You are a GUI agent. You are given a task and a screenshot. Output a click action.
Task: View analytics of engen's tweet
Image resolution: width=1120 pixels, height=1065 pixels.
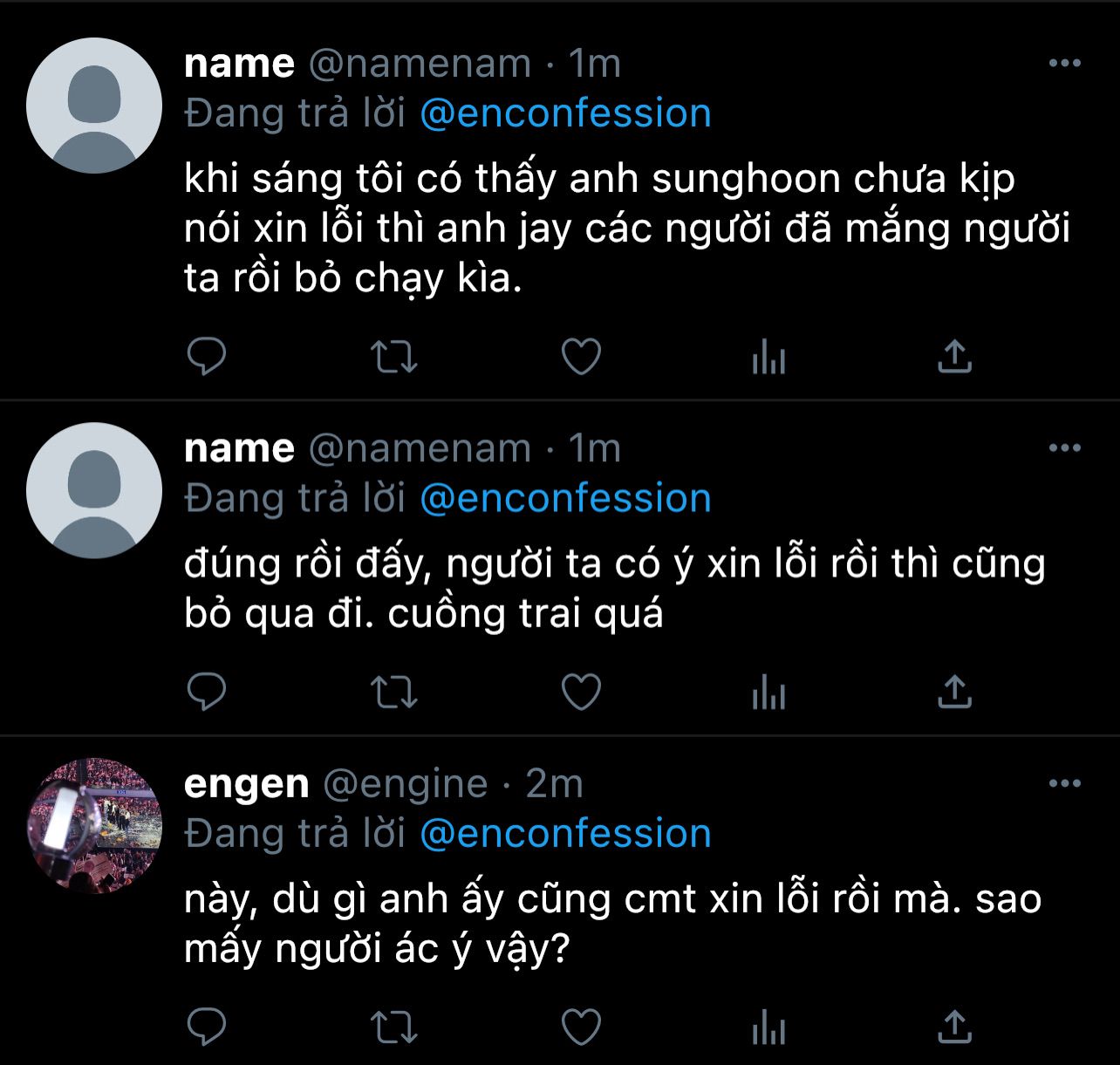(x=768, y=1027)
